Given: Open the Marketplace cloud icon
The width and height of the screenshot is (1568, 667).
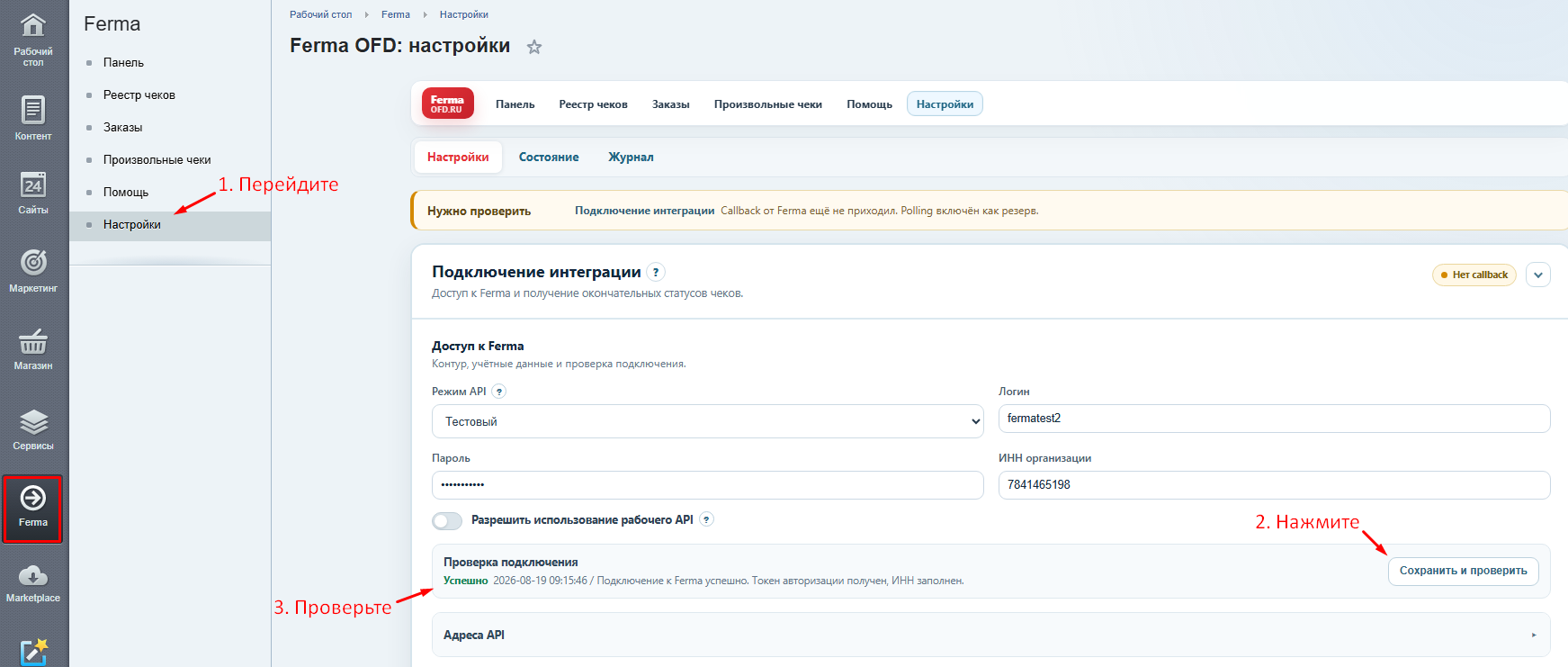Looking at the screenshot, I should click(33, 583).
